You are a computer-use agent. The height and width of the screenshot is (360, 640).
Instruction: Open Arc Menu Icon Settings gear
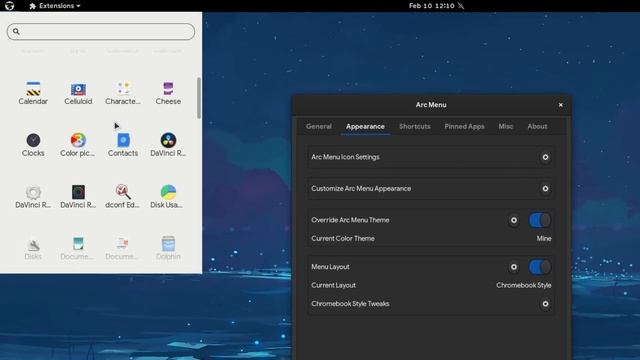tap(545, 157)
